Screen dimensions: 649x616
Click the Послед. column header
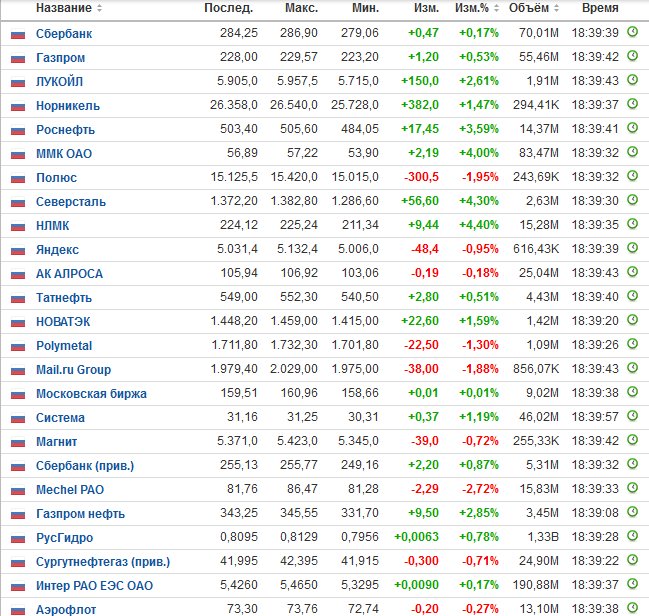[228, 8]
